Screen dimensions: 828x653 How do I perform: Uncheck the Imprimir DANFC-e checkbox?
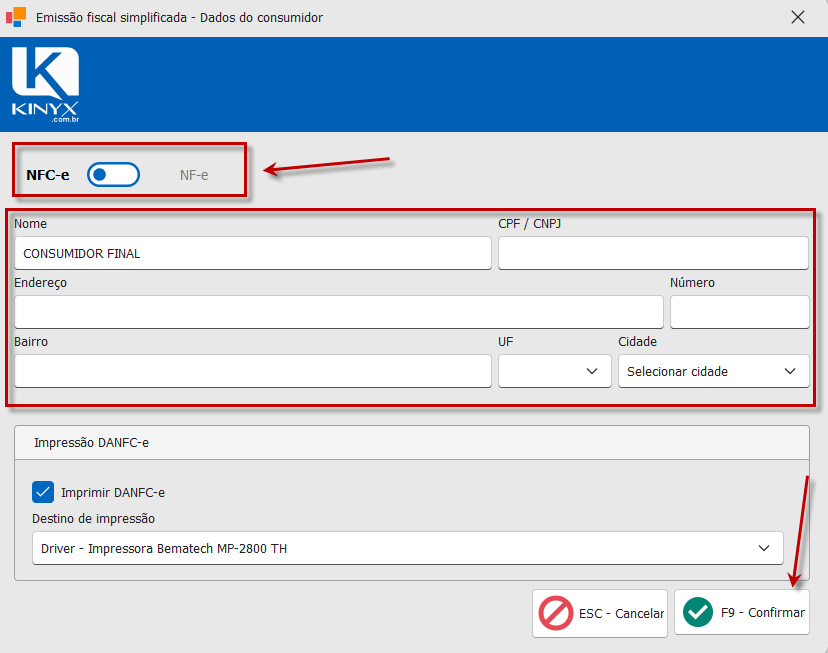pyautogui.click(x=43, y=492)
